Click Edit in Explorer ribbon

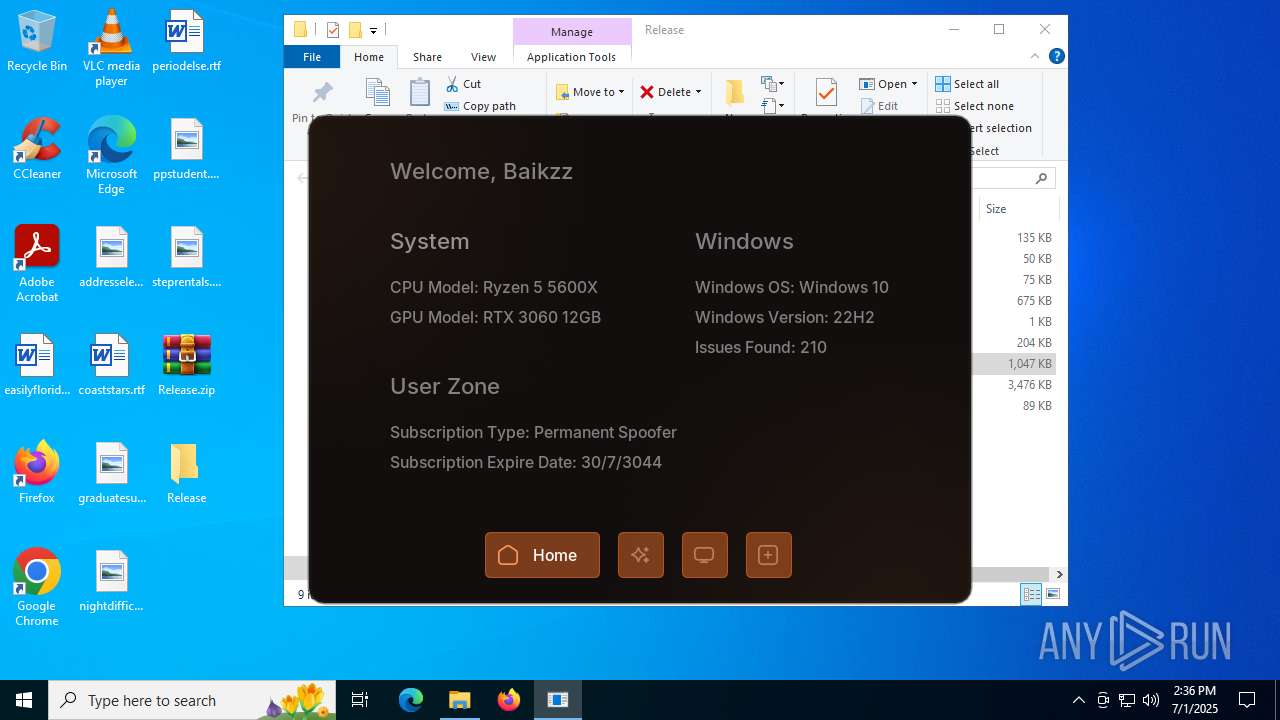pyautogui.click(x=879, y=106)
